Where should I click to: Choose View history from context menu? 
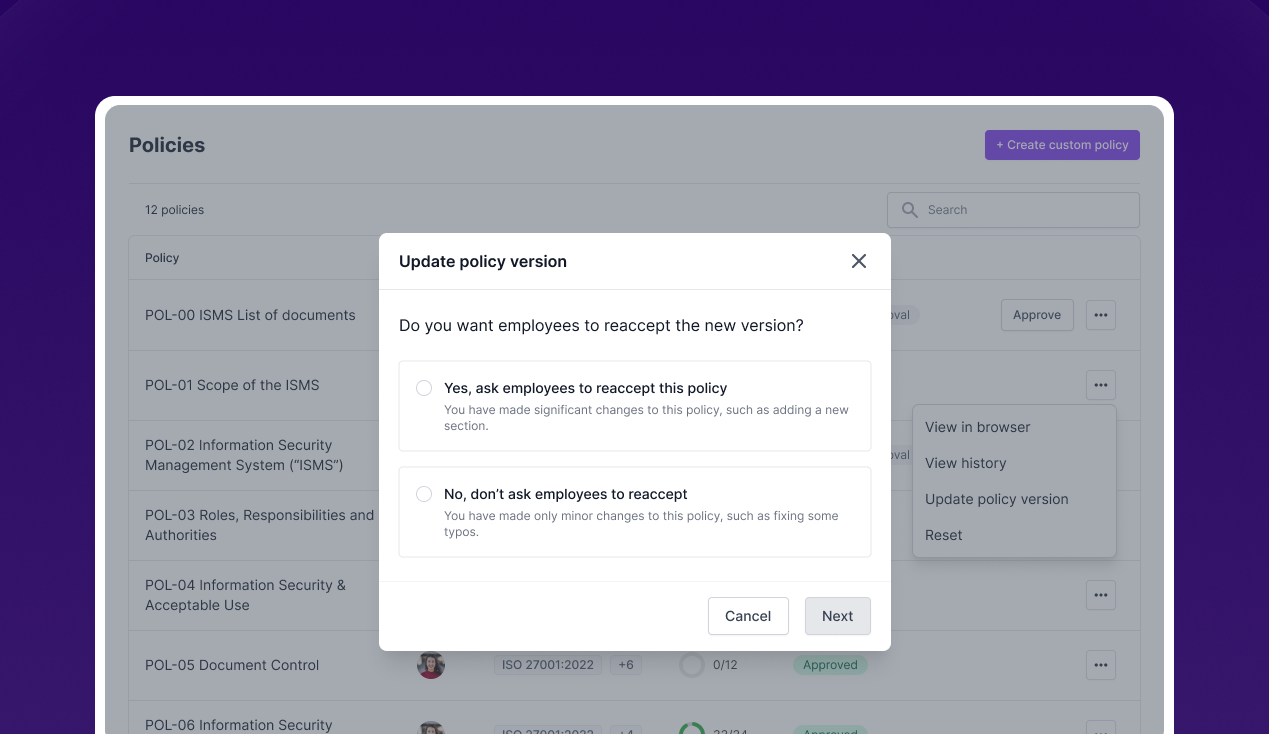(x=965, y=463)
